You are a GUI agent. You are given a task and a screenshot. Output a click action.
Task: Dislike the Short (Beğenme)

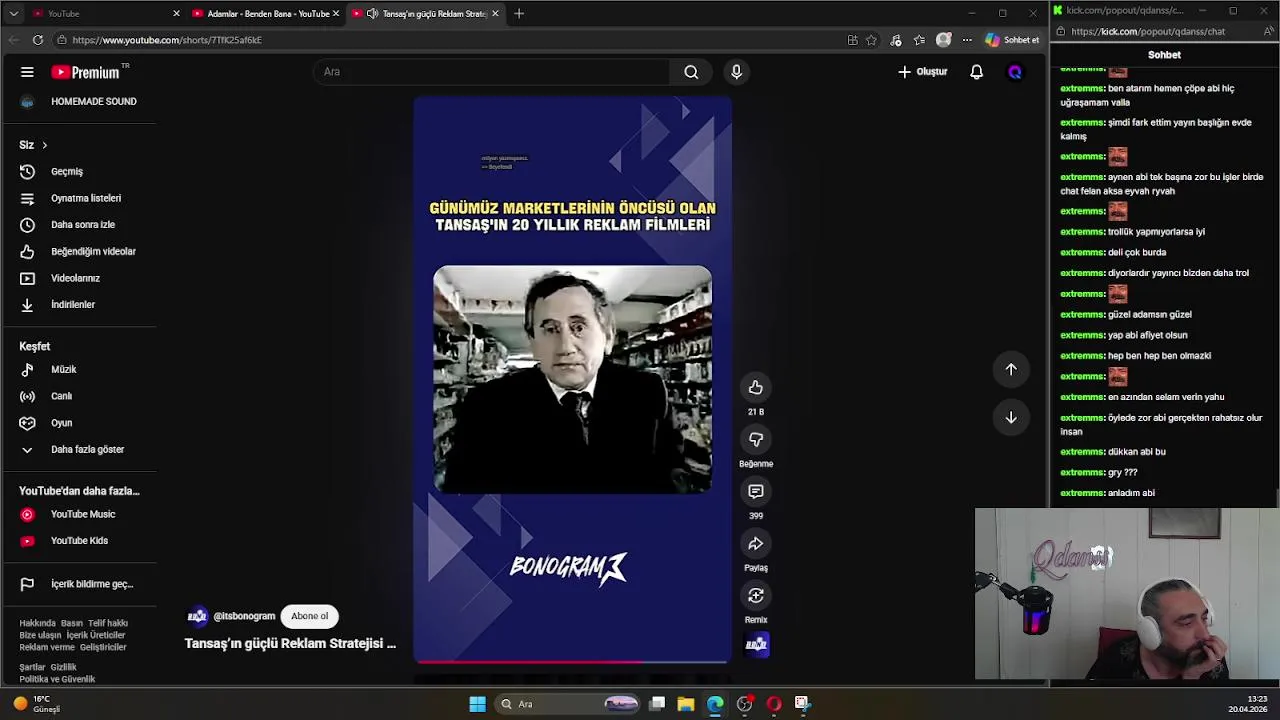tap(756, 440)
